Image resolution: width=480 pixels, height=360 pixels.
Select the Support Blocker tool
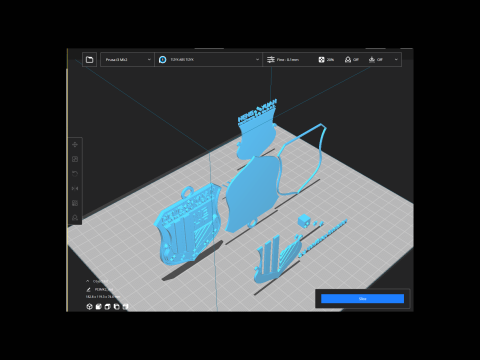[x=75, y=218]
